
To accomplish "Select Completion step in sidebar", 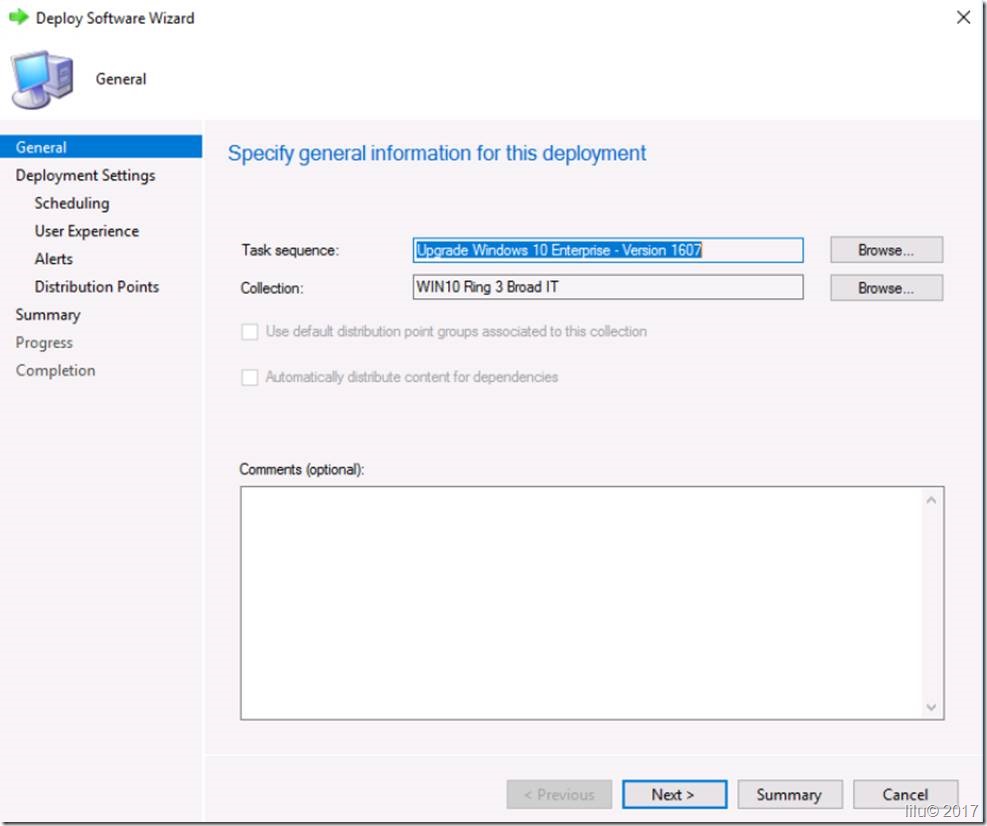I will pyautogui.click(x=55, y=370).
